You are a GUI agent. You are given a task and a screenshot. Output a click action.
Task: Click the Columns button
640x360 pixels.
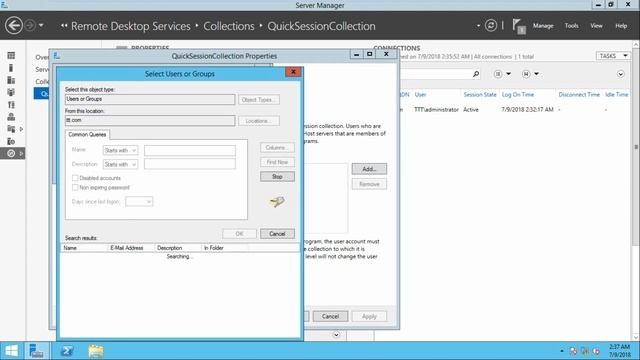click(x=277, y=147)
